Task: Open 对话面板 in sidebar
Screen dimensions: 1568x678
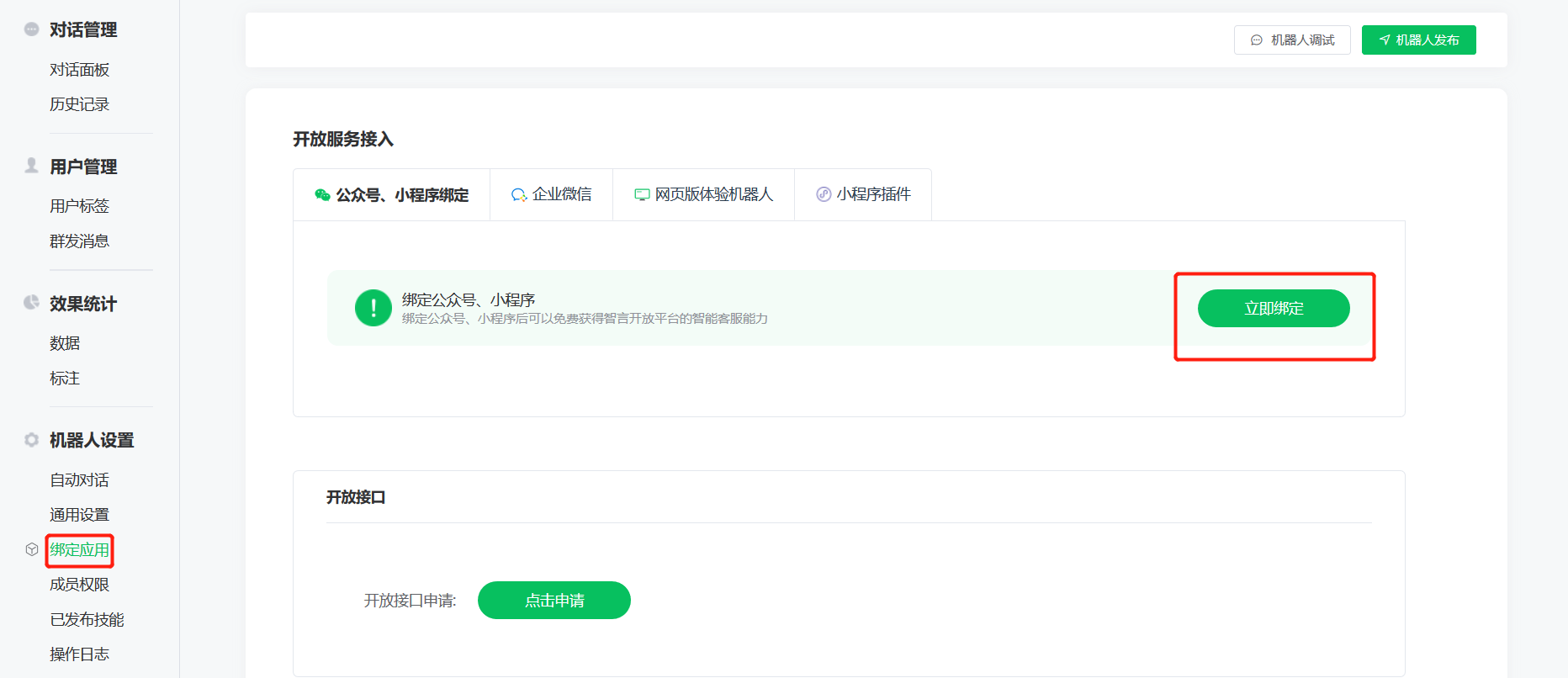Action: pos(80,70)
